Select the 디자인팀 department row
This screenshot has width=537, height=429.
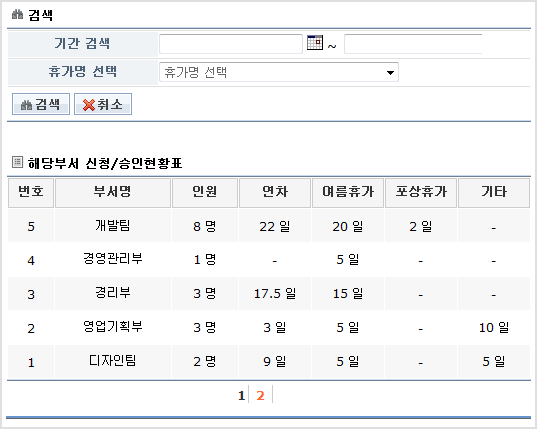[x=268, y=362]
